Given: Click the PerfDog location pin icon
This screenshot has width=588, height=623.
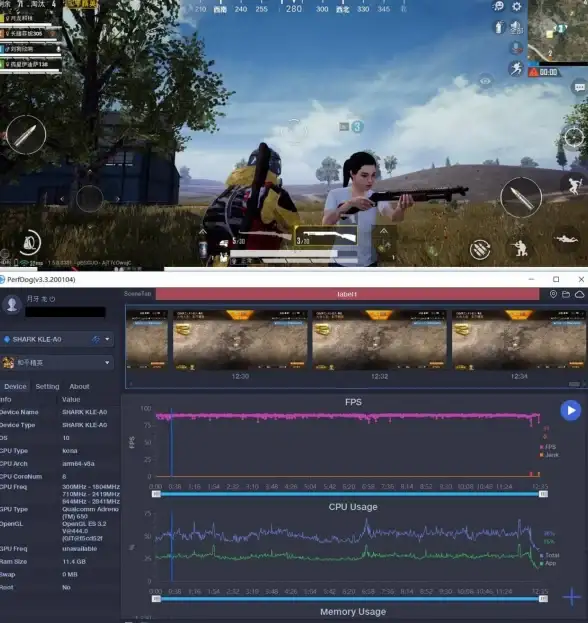Looking at the screenshot, I should [x=553, y=294].
